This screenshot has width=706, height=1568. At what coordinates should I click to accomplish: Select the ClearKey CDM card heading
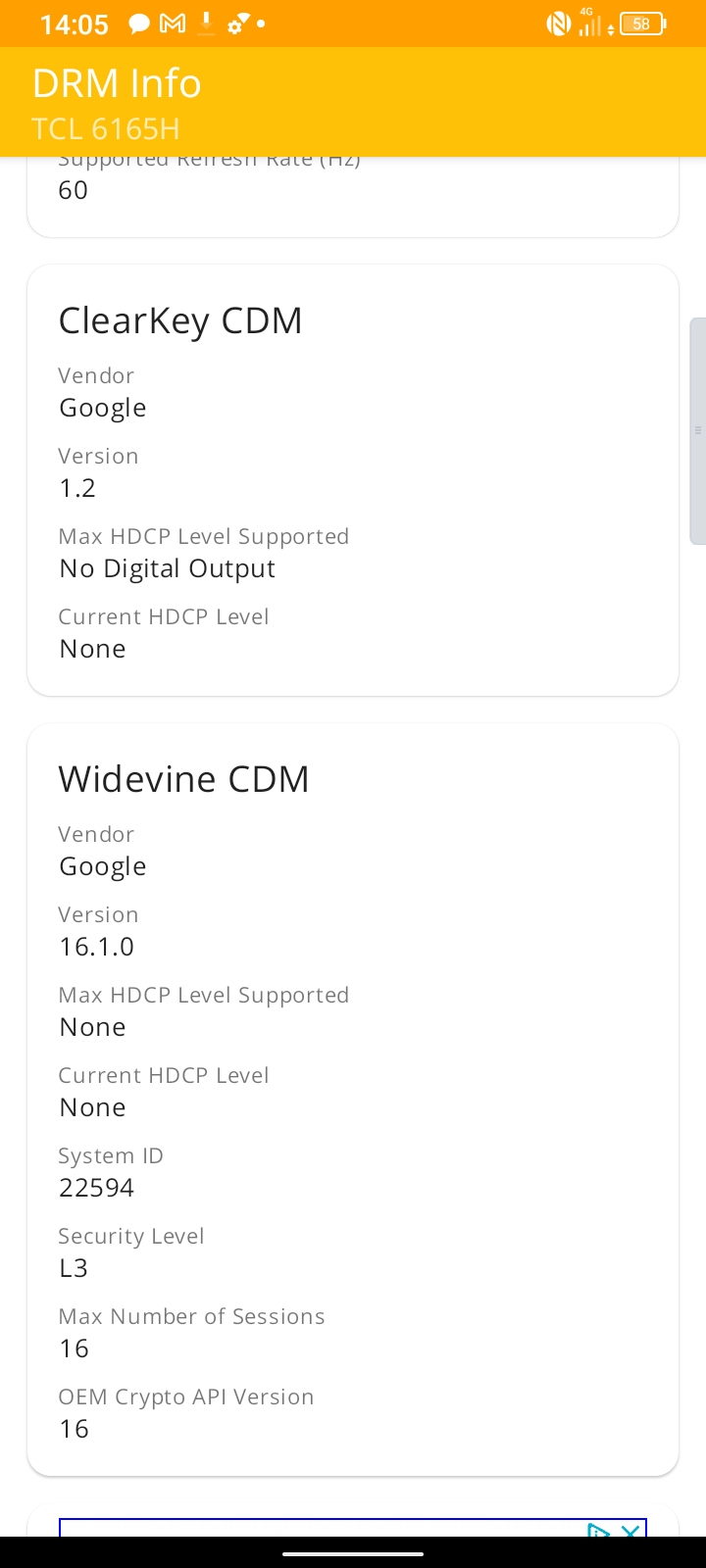tap(180, 320)
